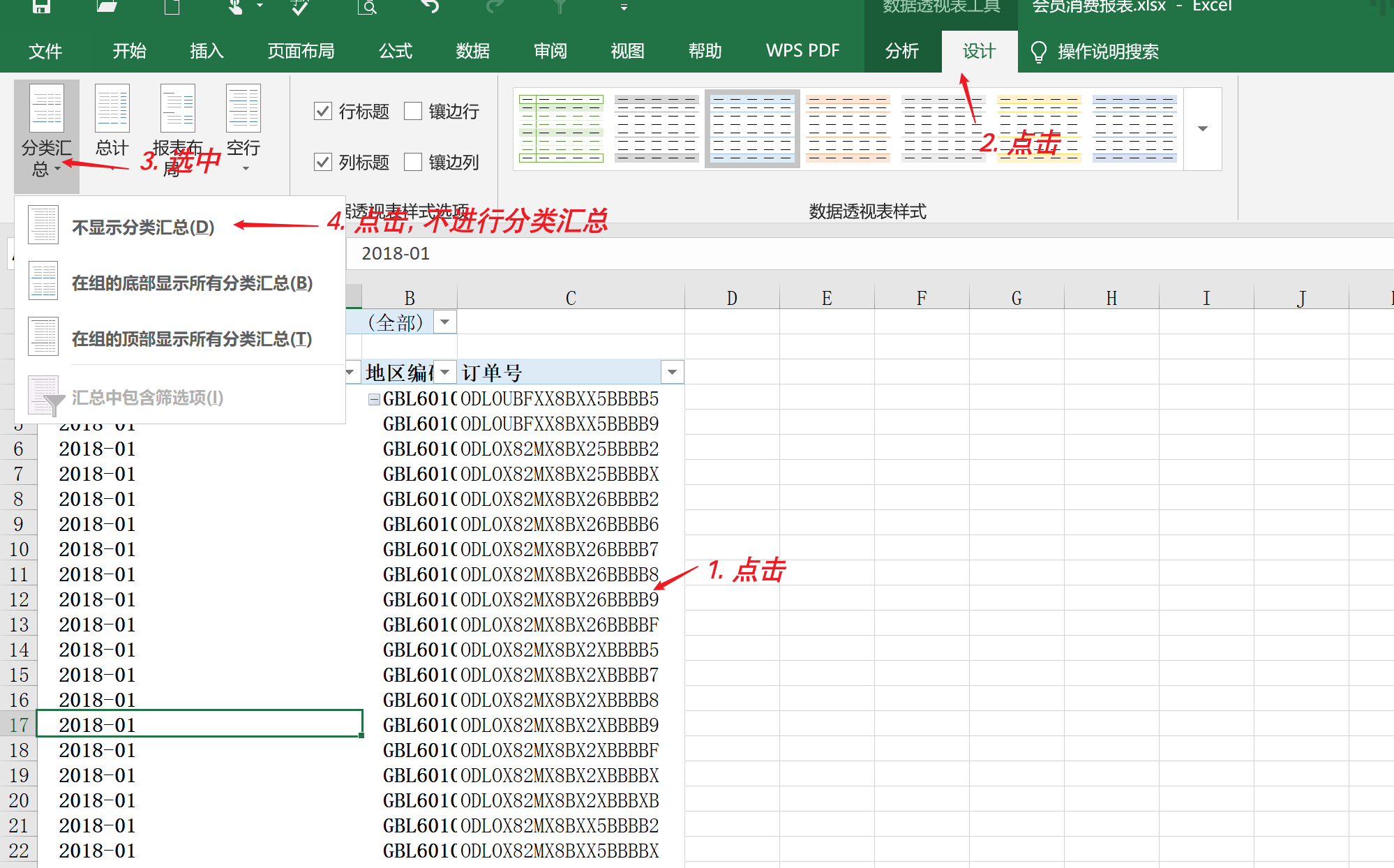
Task: Click the Grand Totals (总计) icon
Action: [x=112, y=110]
